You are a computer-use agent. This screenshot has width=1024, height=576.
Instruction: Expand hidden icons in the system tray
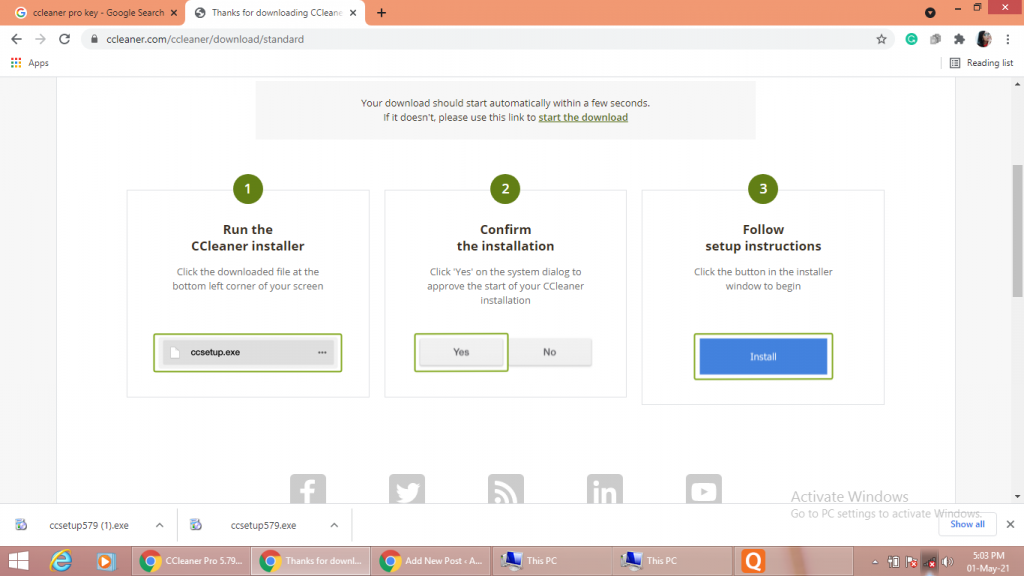(x=873, y=560)
